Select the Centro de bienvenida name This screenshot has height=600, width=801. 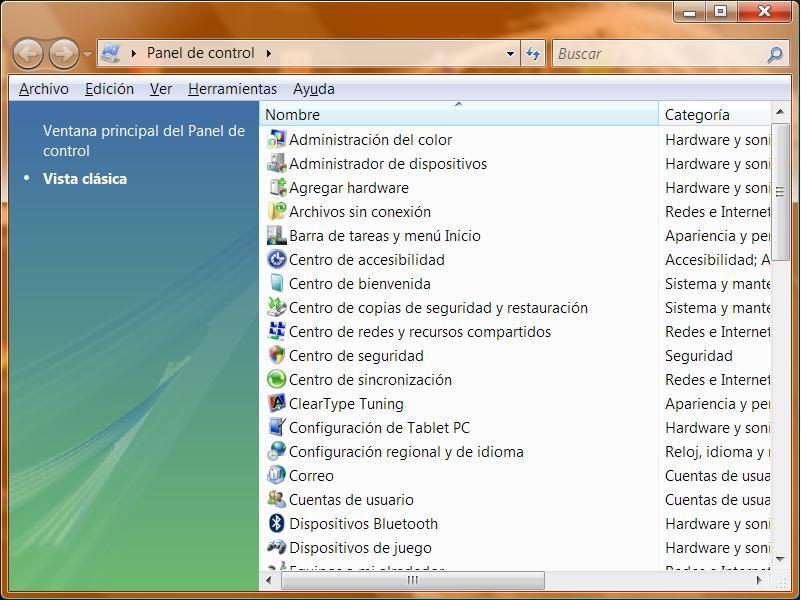(360, 283)
